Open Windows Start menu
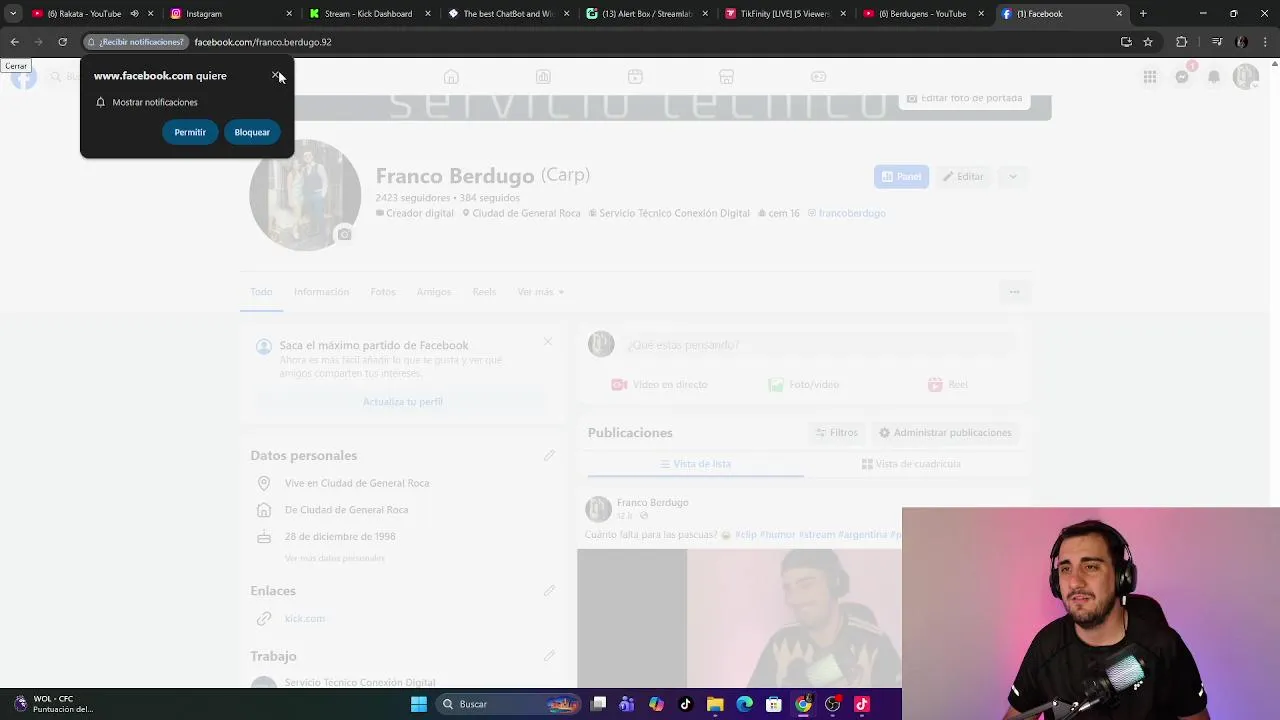This screenshot has width=1280, height=720. coord(419,704)
